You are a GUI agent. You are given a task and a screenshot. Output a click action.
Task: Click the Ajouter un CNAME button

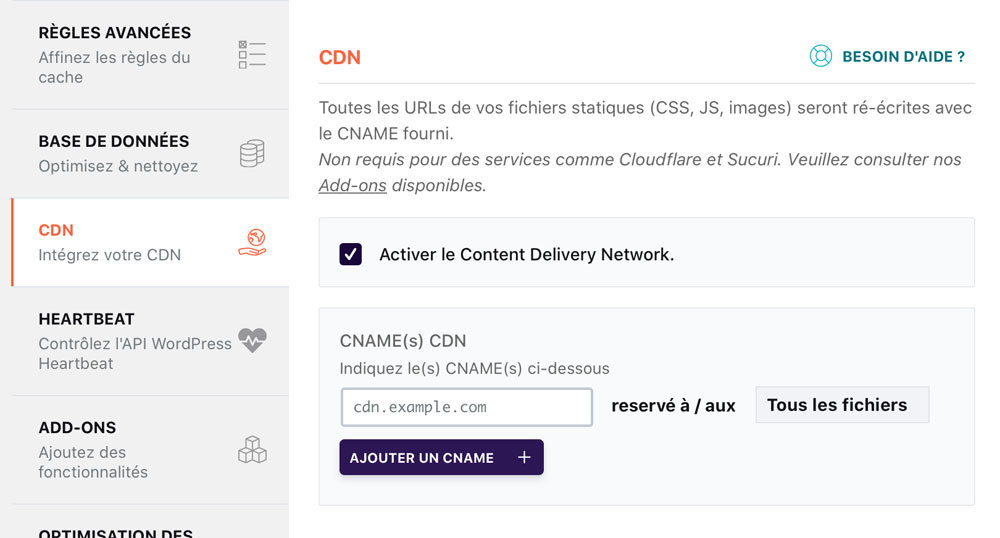(x=441, y=457)
